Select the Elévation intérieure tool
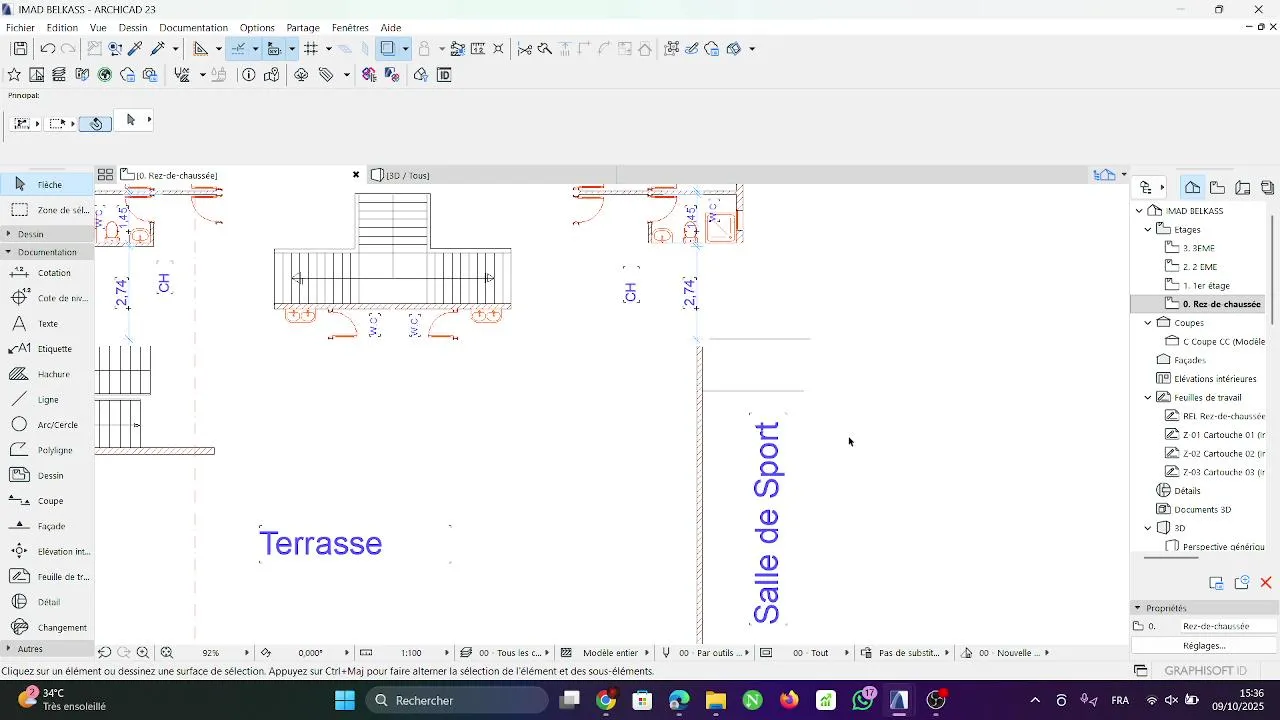Viewport: 1280px width, 720px height. (x=47, y=551)
